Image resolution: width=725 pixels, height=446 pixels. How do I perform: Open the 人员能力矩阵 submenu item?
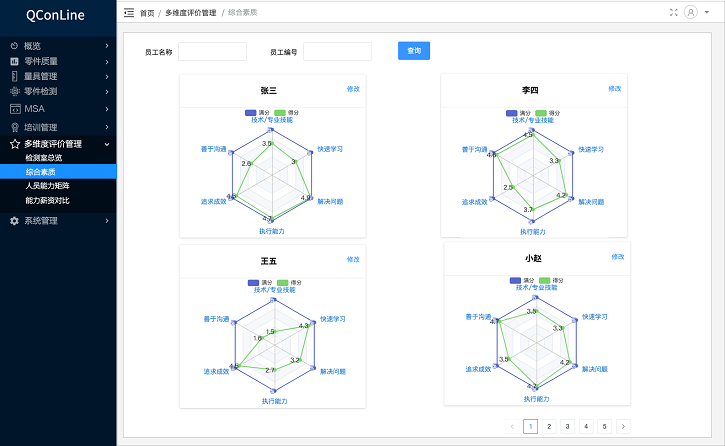[x=47, y=186]
